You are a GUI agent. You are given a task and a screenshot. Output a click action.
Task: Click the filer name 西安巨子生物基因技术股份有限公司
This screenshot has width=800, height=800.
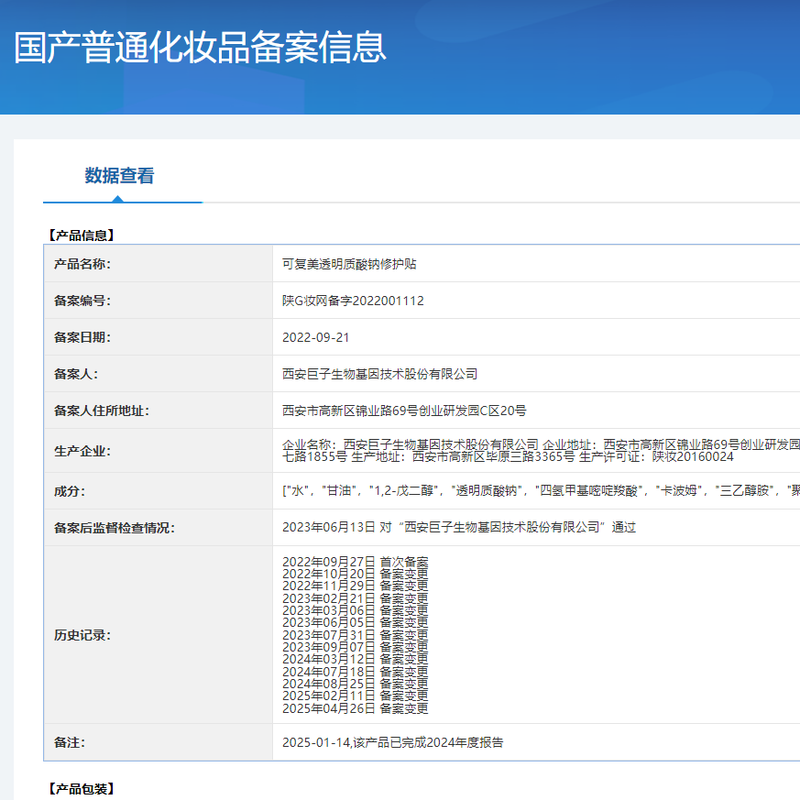[380, 374]
